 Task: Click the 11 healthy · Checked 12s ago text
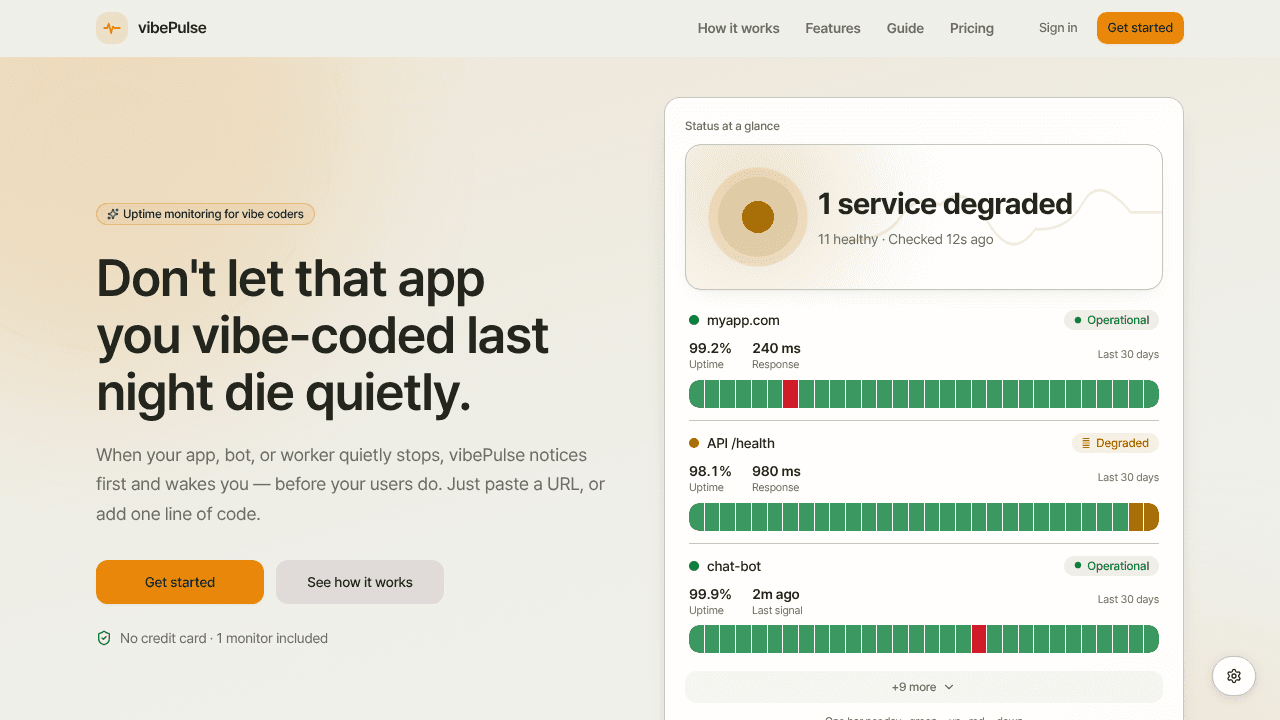[x=906, y=239]
